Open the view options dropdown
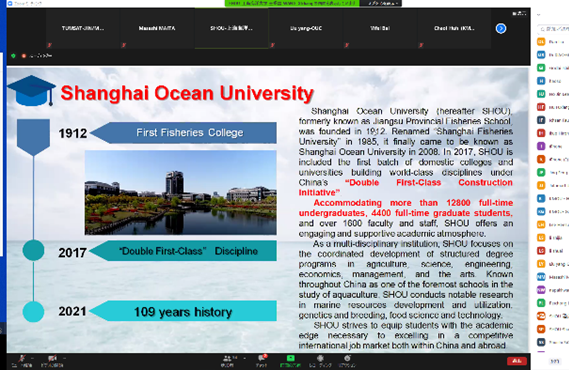The width and height of the screenshot is (569, 370). click(519, 13)
